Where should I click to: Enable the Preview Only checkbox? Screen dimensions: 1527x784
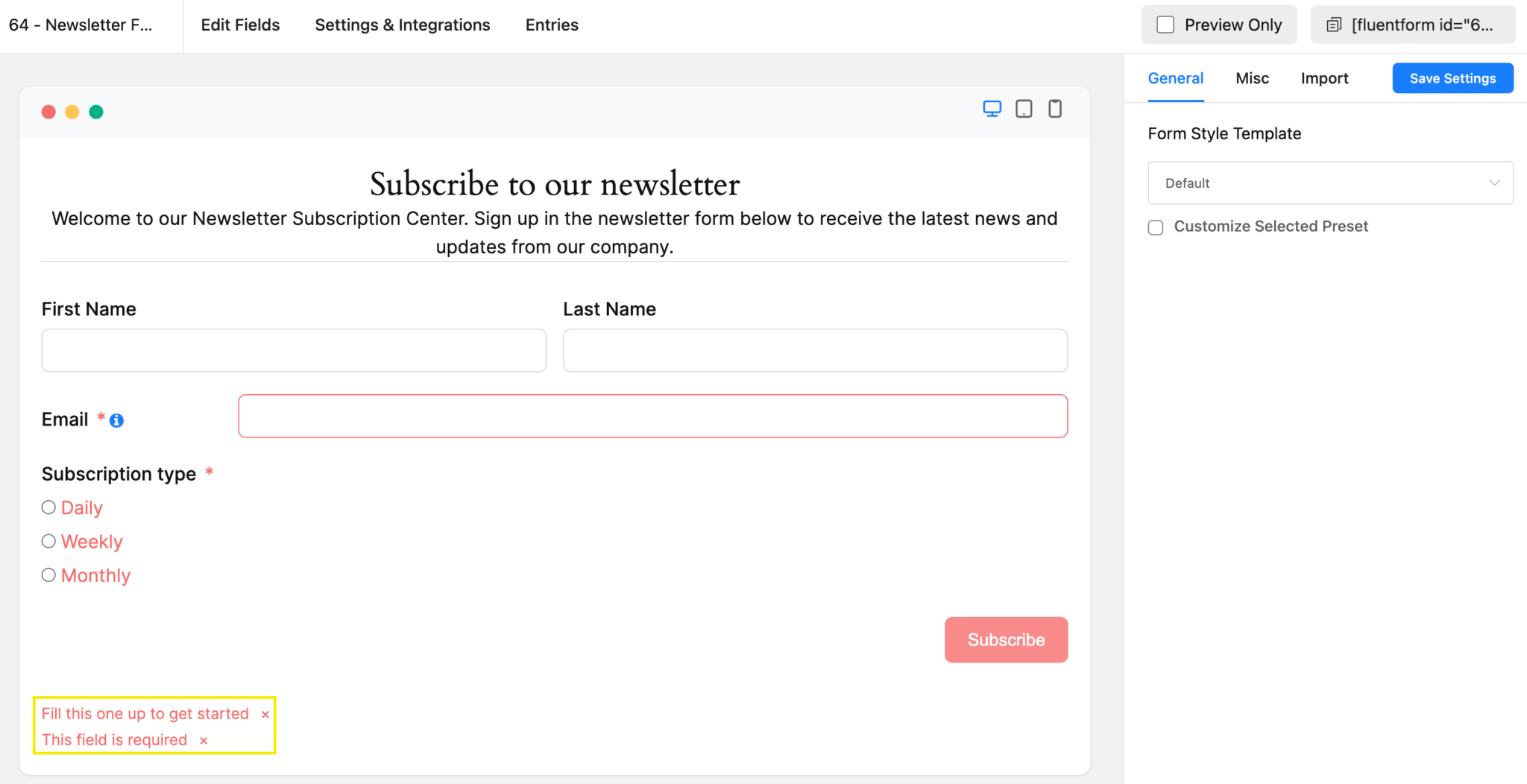(x=1165, y=24)
